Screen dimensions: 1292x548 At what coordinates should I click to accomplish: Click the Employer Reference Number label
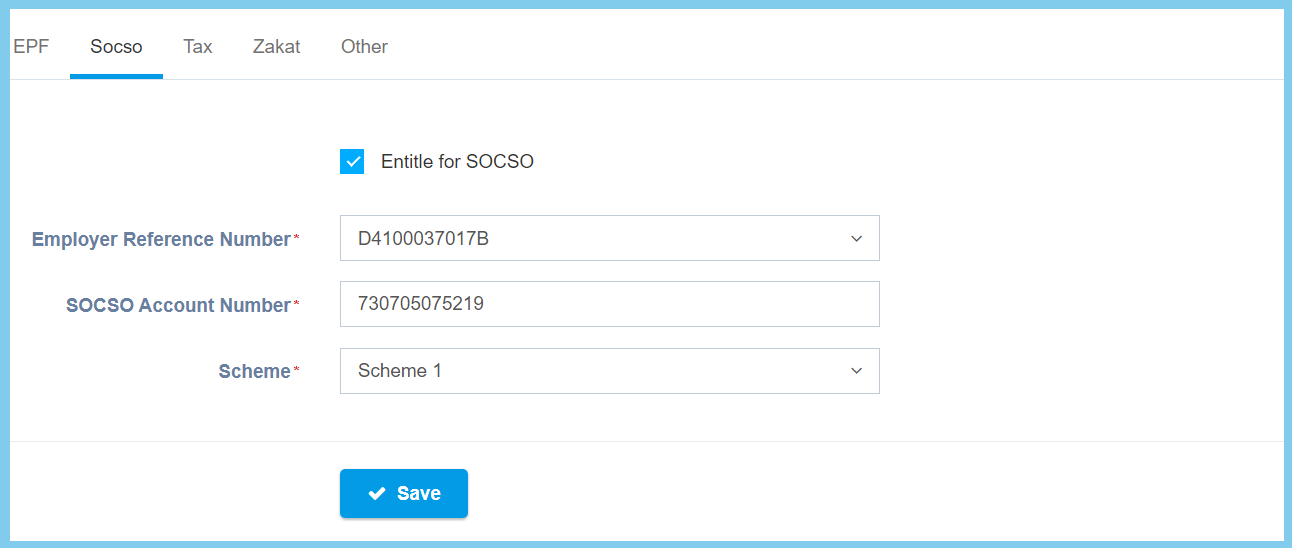tap(161, 240)
